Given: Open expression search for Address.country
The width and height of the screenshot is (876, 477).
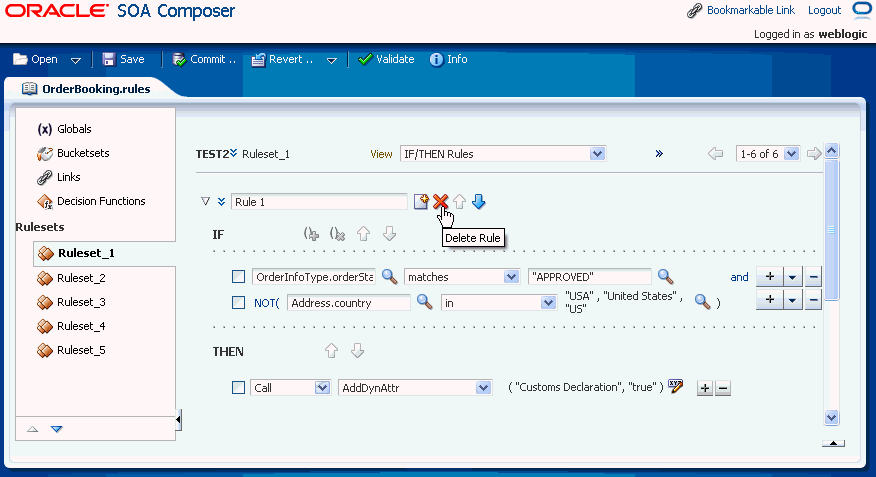Looking at the screenshot, I should 425,302.
